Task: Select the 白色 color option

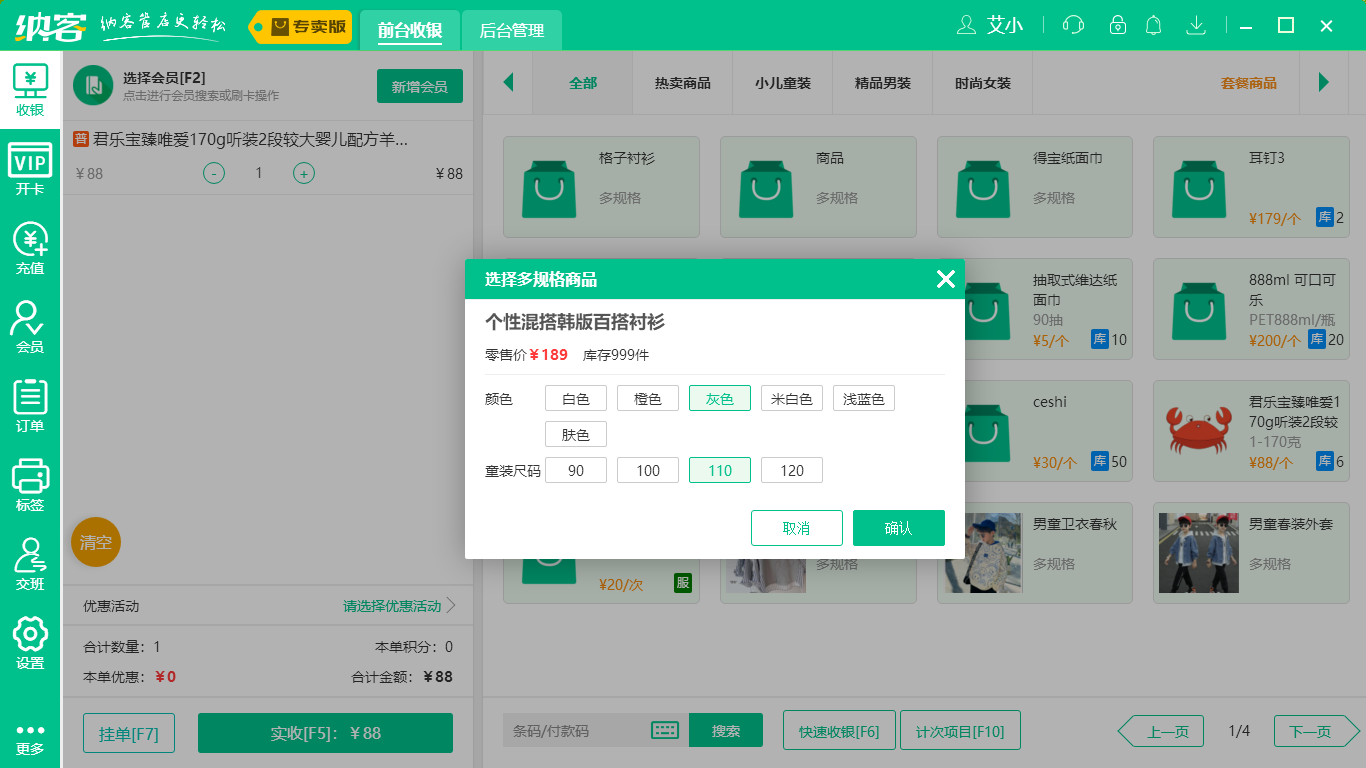Action: pos(575,397)
